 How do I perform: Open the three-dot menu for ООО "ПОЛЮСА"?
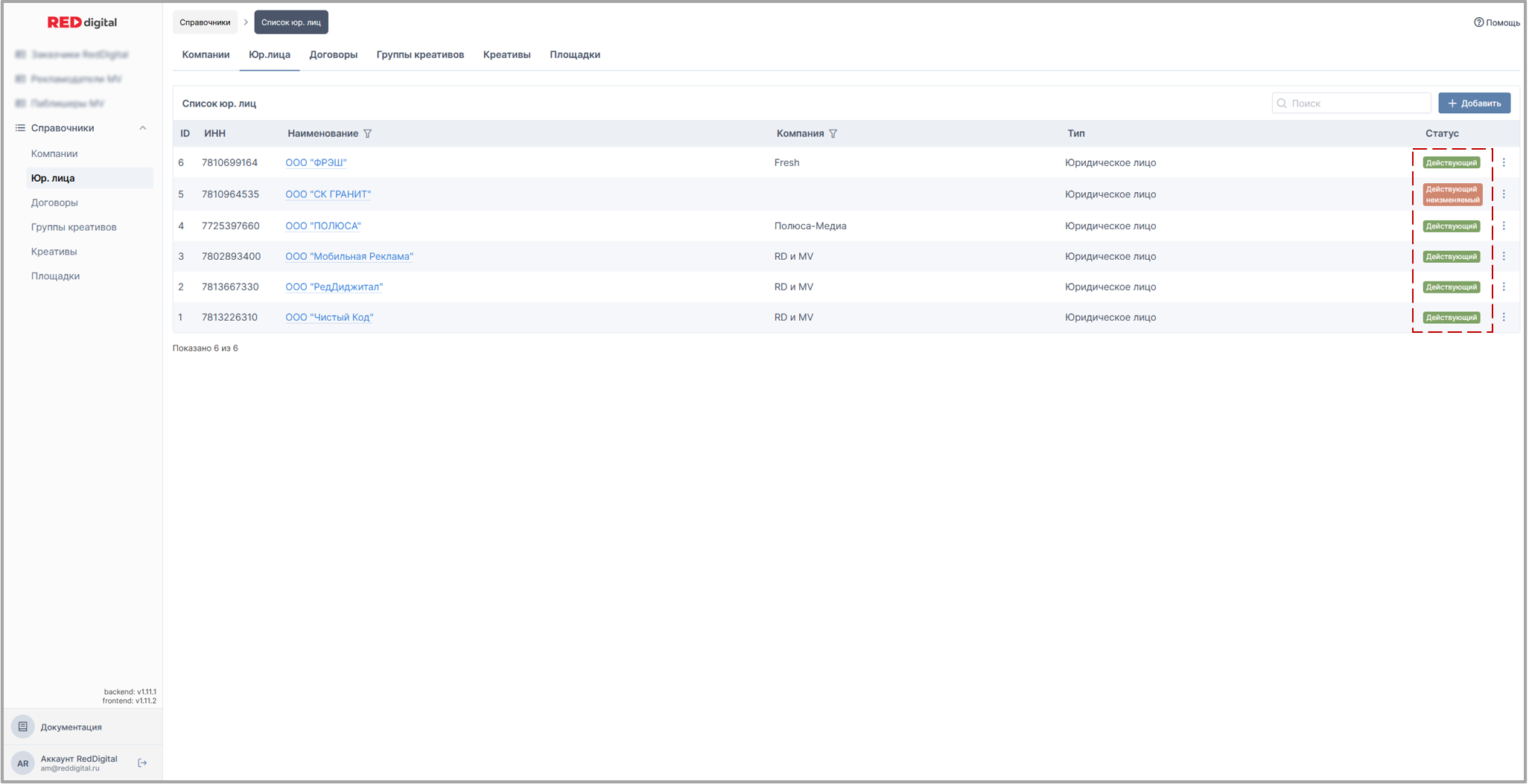click(1503, 226)
